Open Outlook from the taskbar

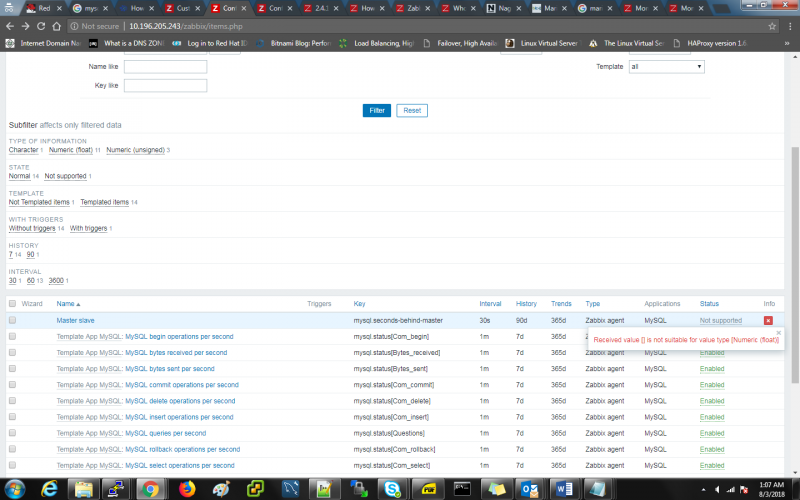click(530, 489)
